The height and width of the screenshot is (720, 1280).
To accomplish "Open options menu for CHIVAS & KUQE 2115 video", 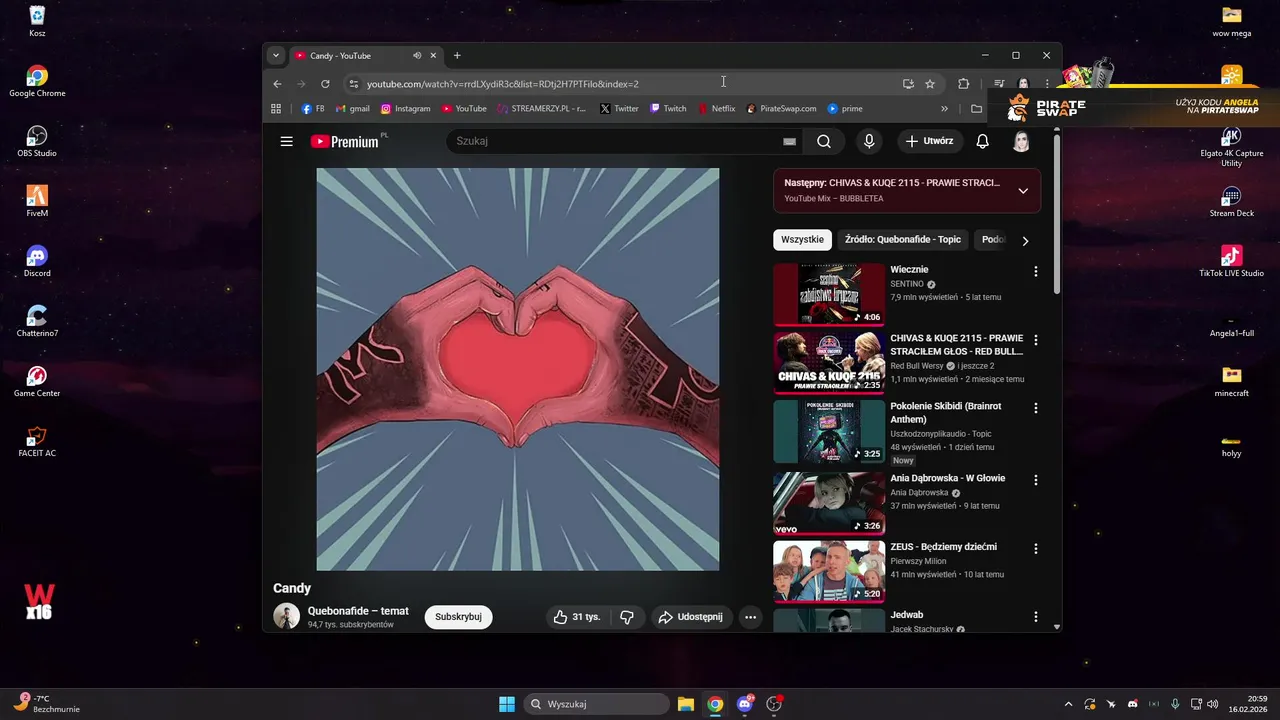I will pos(1036,340).
